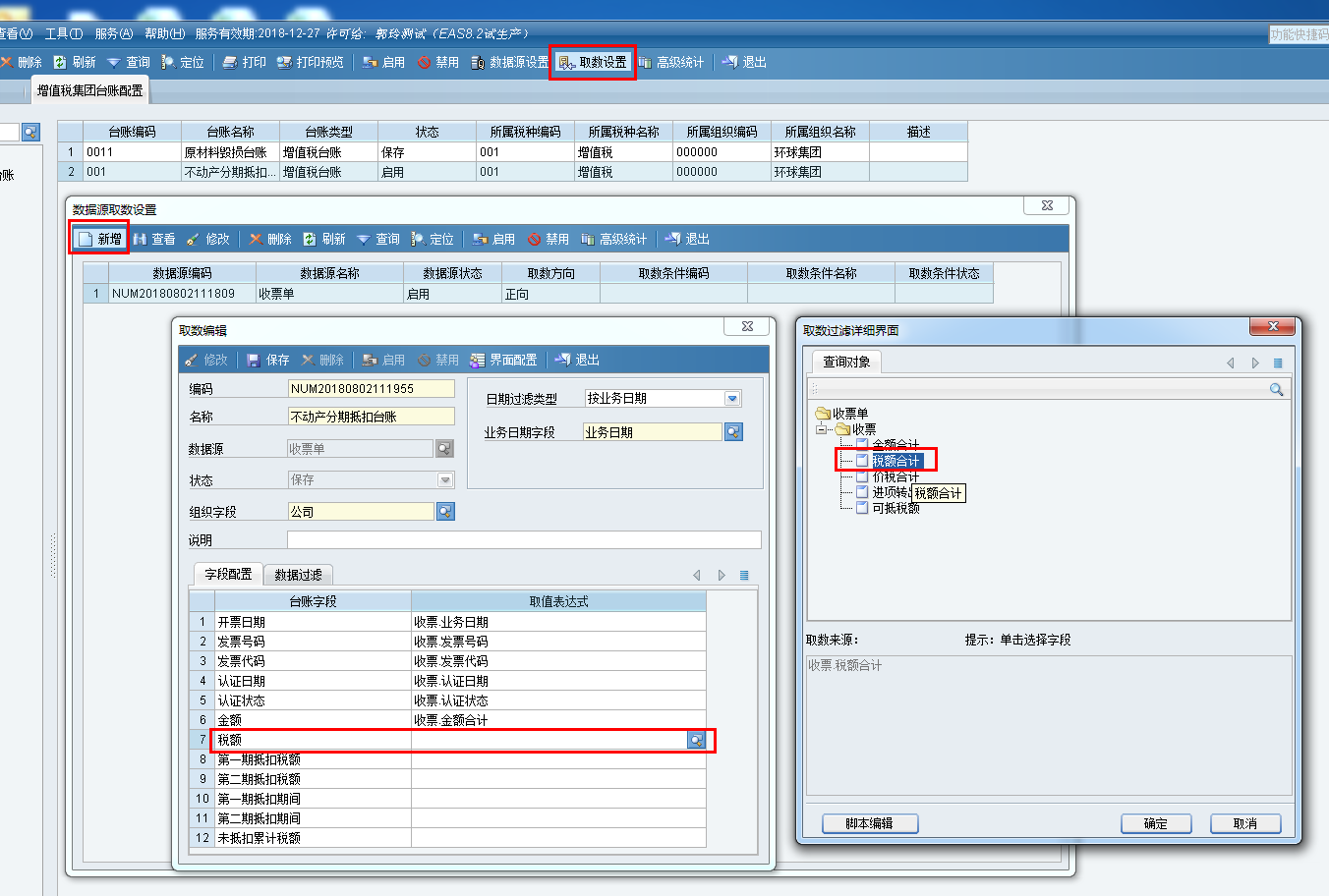Image resolution: width=1329 pixels, height=896 pixels.
Task: Open 数据源设置 in main toolbar
Action: (509, 62)
